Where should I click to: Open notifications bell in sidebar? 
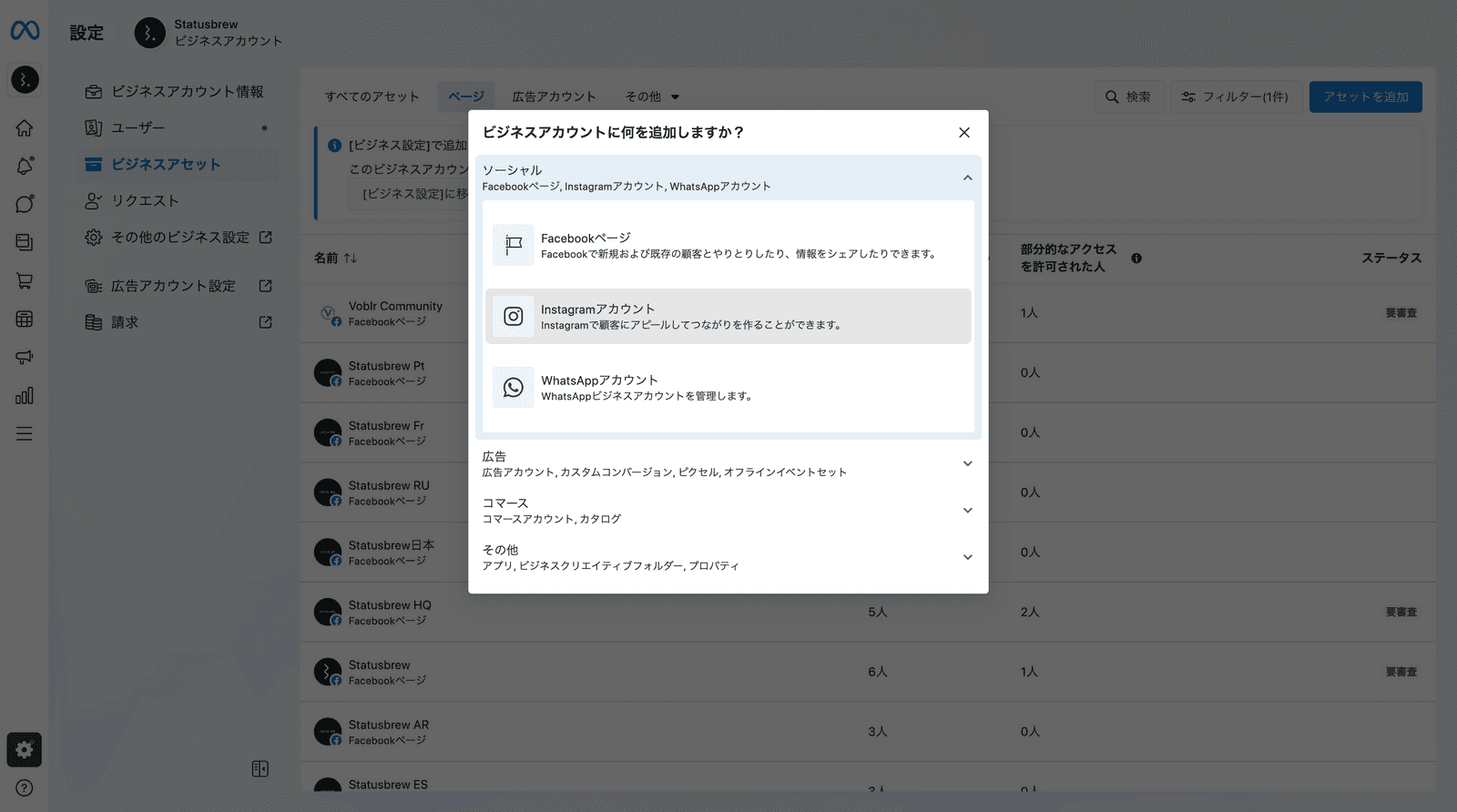click(25, 166)
